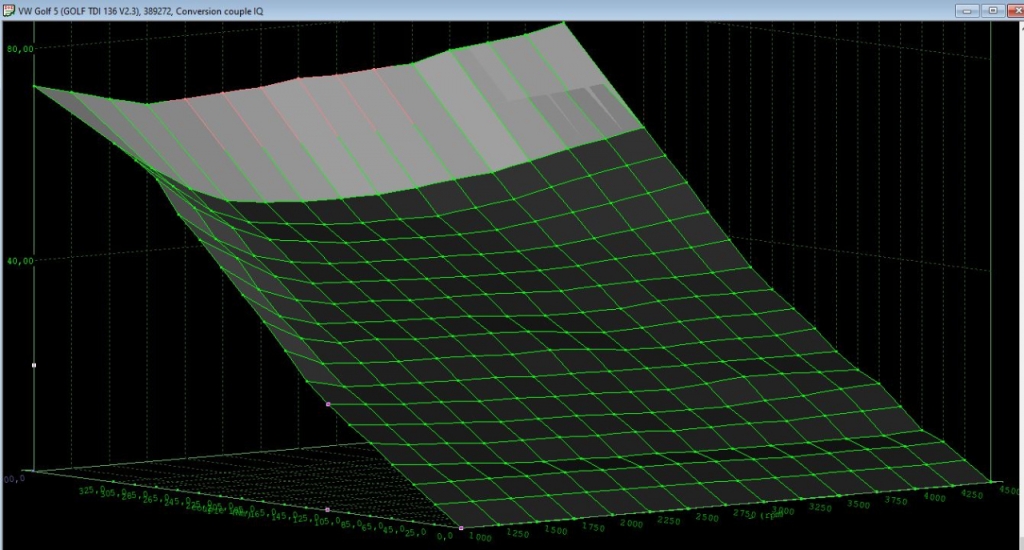
Task: Click the 3250 rpm axis label
Action: pos(821,508)
